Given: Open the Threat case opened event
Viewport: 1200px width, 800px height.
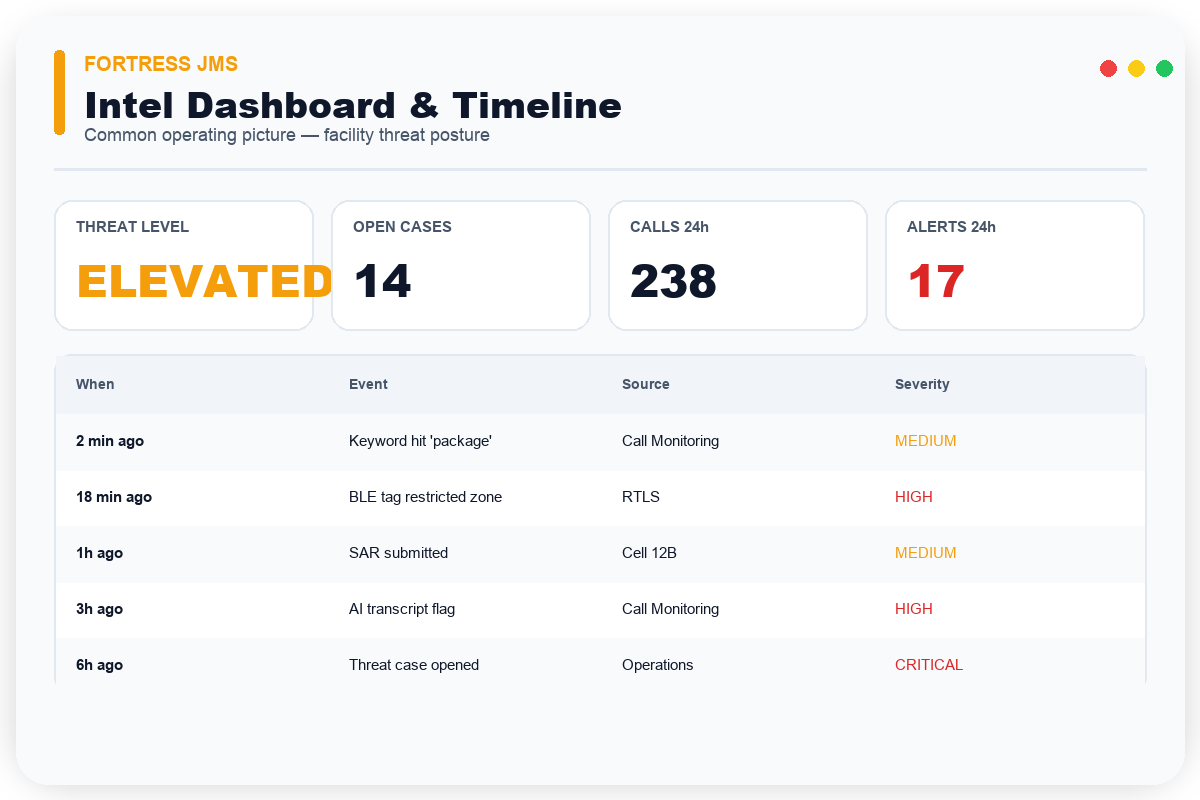Looking at the screenshot, I should 414,665.
